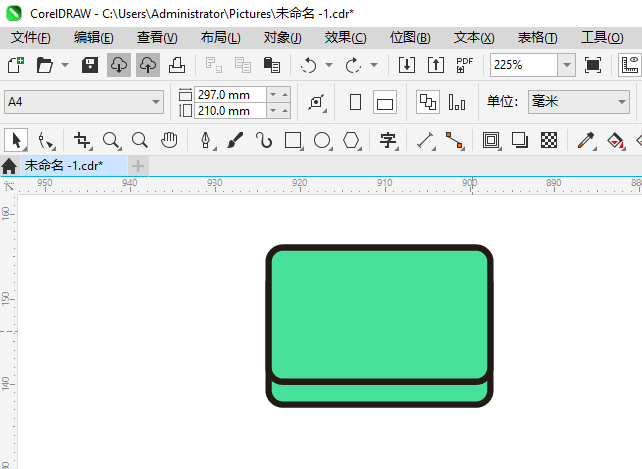Screen dimensions: 642x469
Task: Click the Import icon
Action: pyautogui.click(x=407, y=65)
